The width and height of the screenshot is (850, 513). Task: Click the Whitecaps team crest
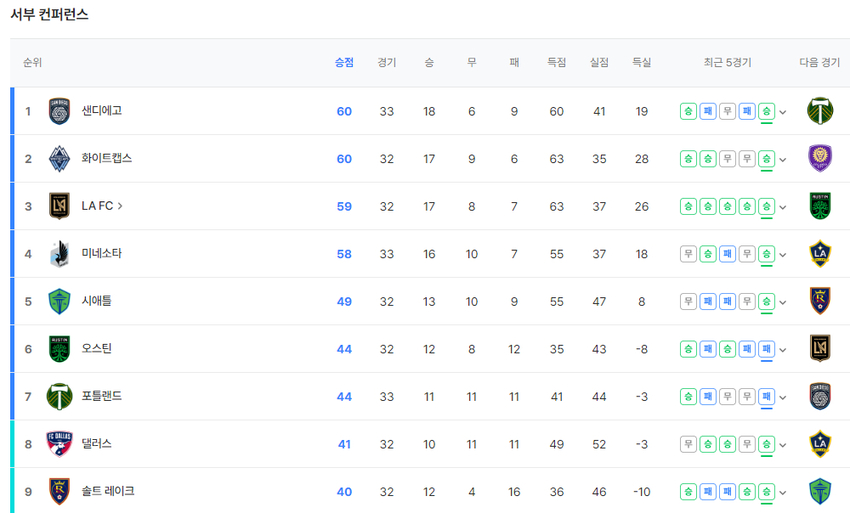pyautogui.click(x=60, y=159)
